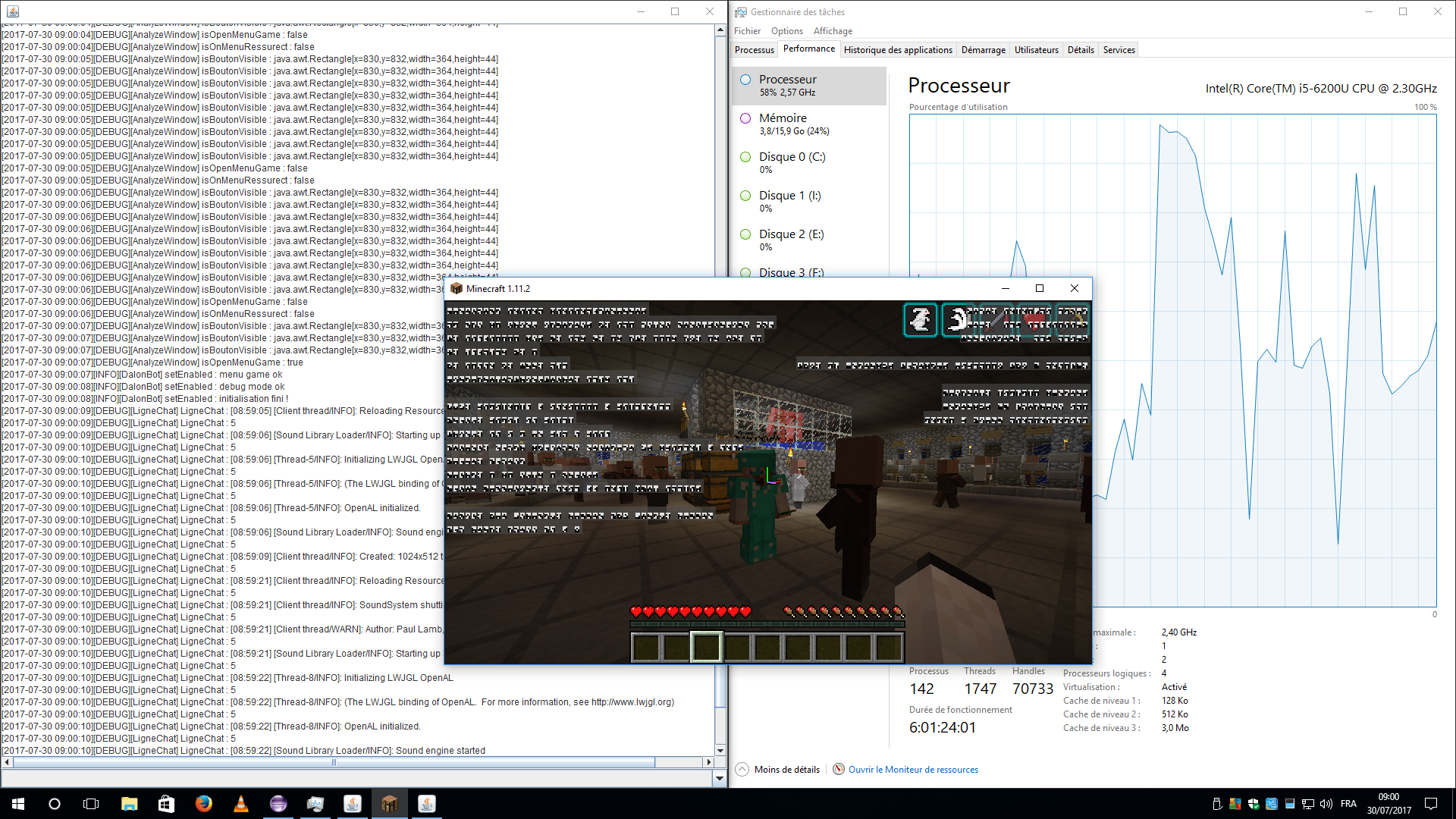Click log line 'setEnabled : menu game ok'
The height and width of the screenshot is (819, 1456).
(x=143, y=375)
